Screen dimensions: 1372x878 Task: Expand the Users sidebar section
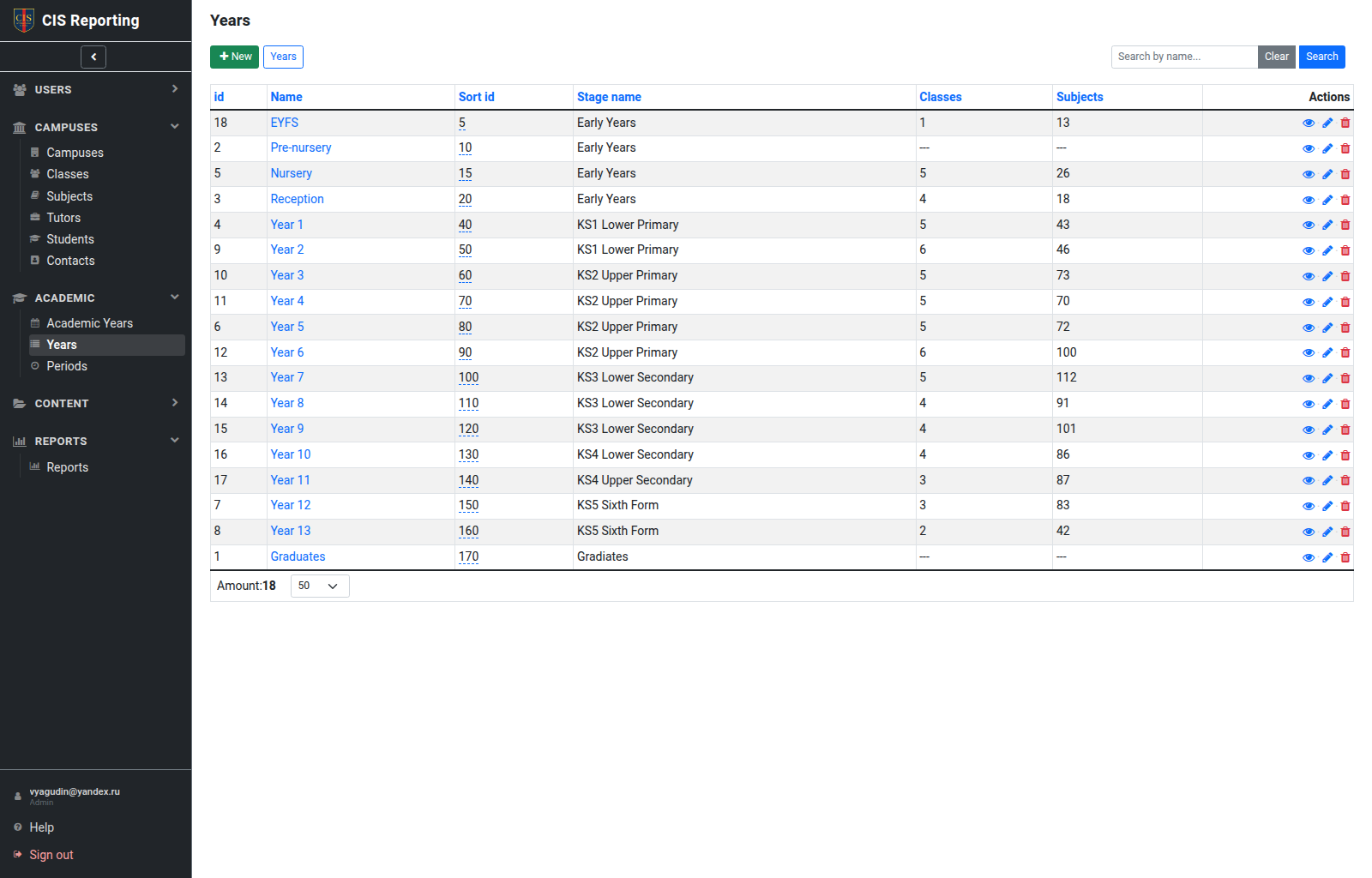point(96,89)
